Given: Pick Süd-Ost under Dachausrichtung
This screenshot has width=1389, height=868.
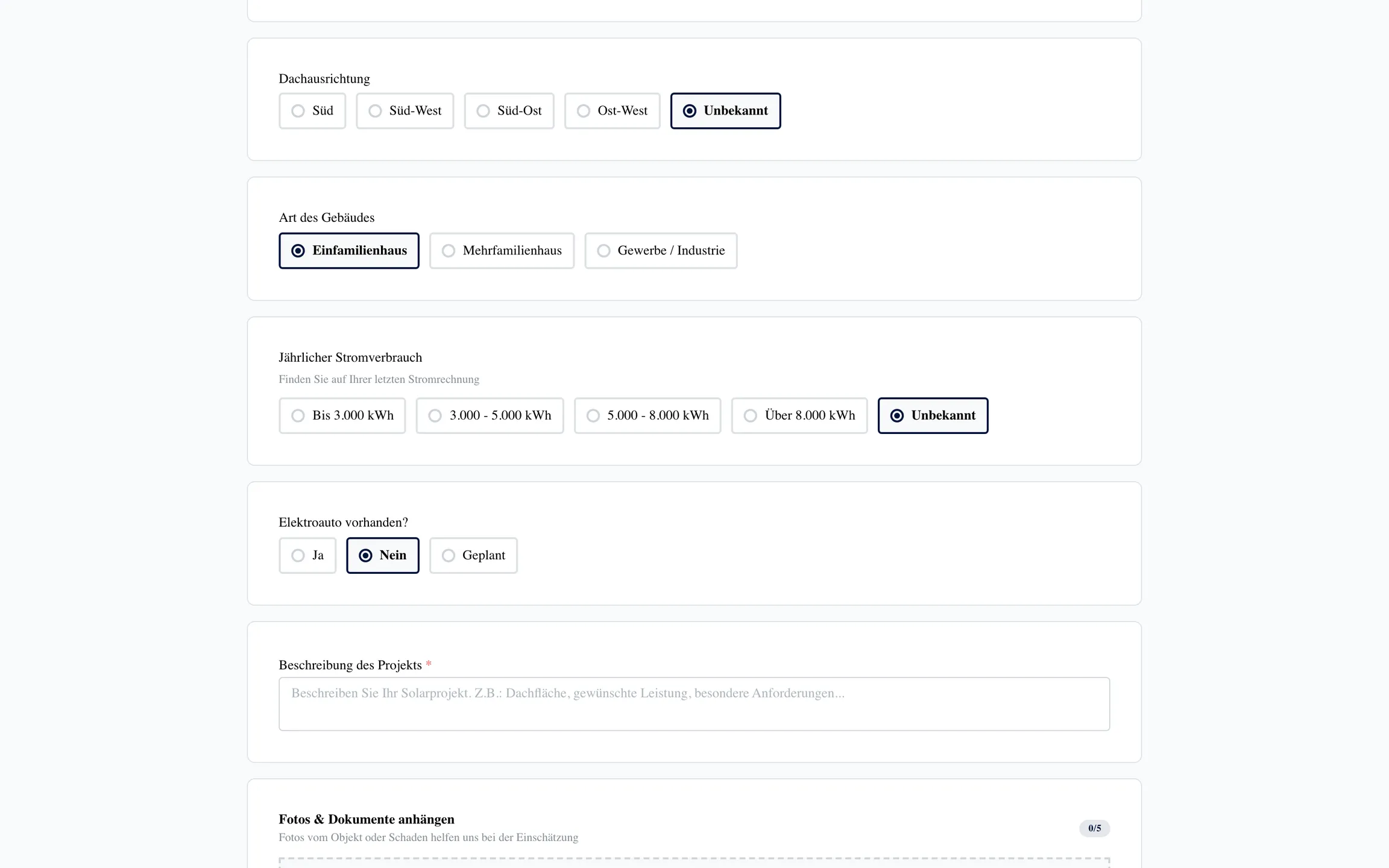Looking at the screenshot, I should click(509, 111).
